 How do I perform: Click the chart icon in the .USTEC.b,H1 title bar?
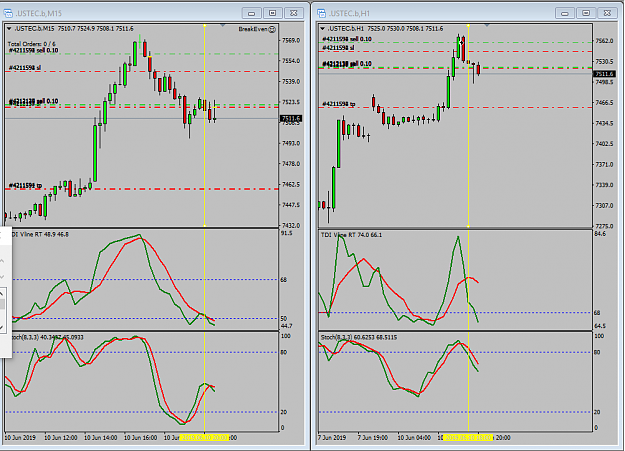[x=321, y=14]
